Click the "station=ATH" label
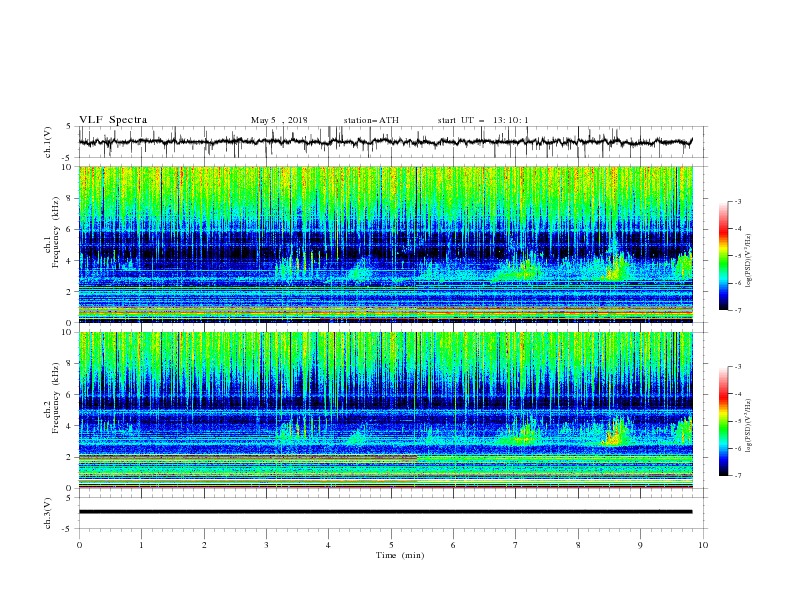The image size is (792, 612). coord(371,120)
